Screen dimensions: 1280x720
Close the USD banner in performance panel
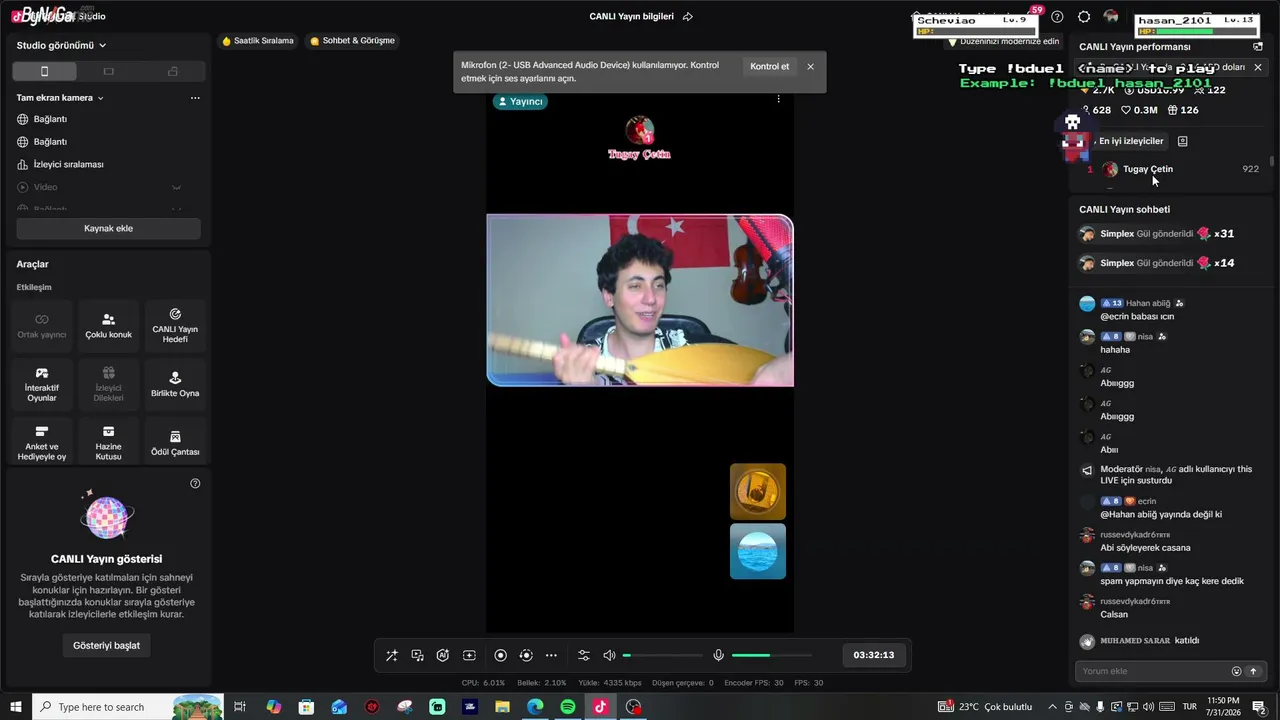[1258, 67]
